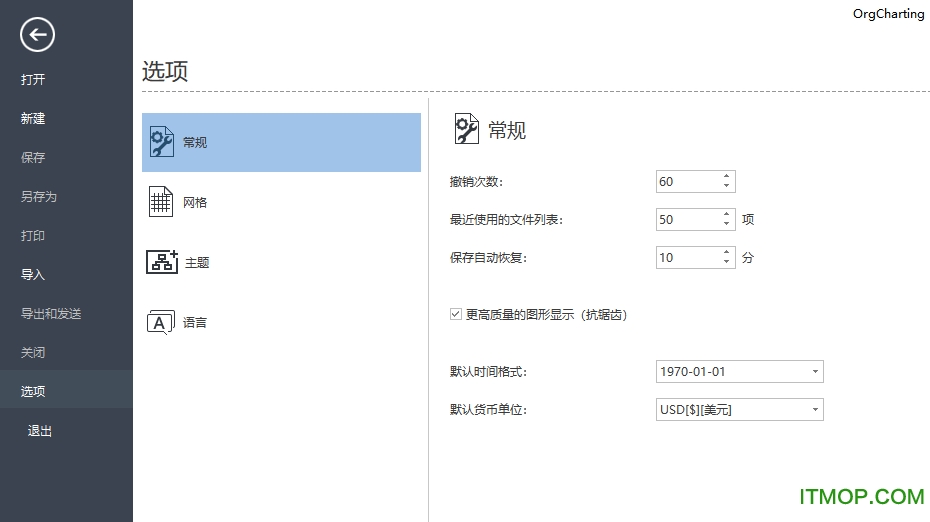Click 另存为 in the sidebar
This screenshot has height=522, width=930.
point(39,197)
